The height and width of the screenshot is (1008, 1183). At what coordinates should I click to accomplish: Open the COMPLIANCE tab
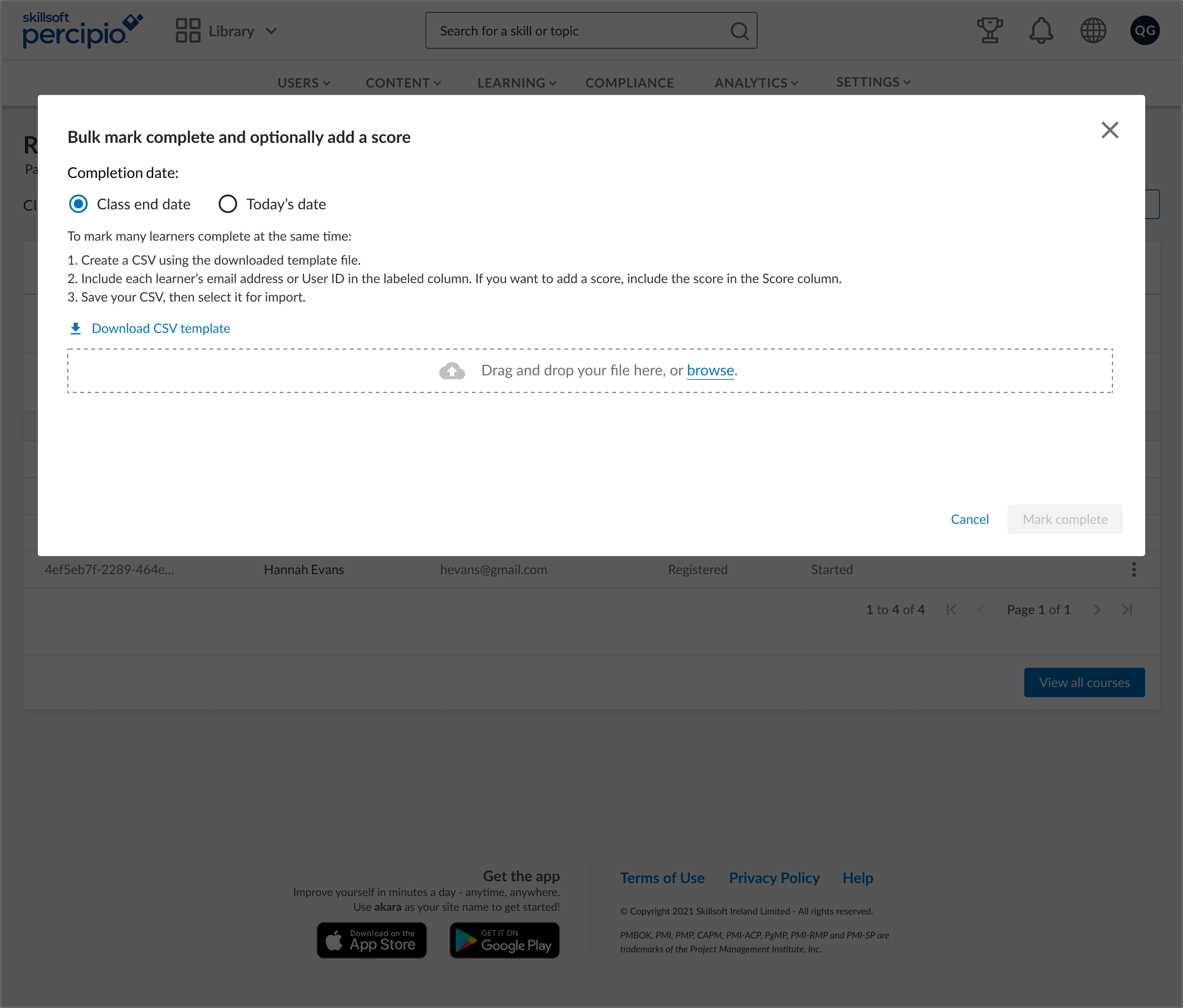pos(629,83)
